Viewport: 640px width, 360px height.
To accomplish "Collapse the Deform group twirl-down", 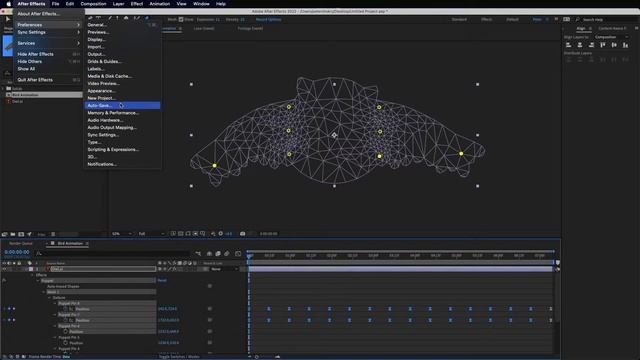I will tap(49, 298).
